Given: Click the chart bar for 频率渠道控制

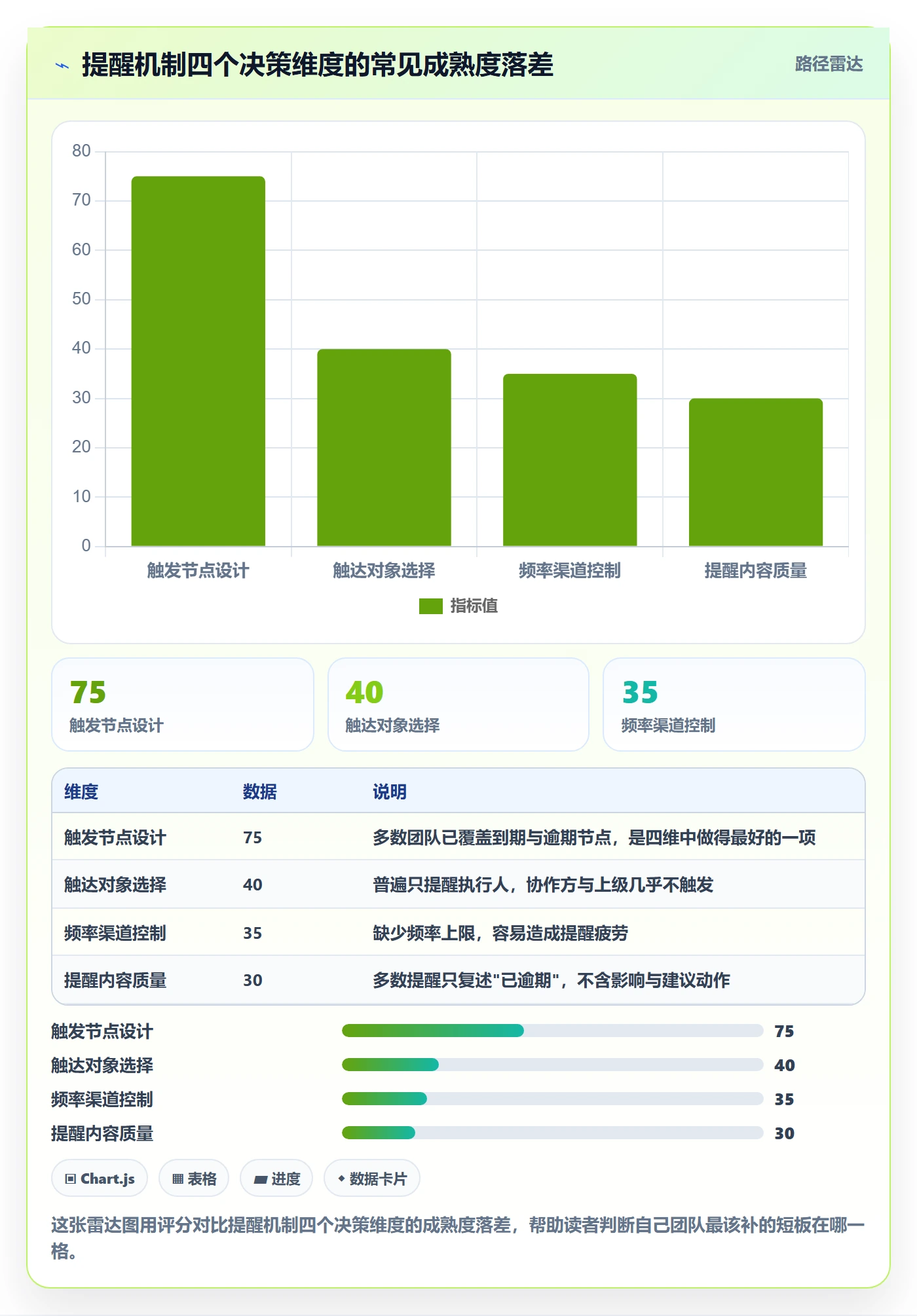Looking at the screenshot, I should pyautogui.click(x=570, y=460).
